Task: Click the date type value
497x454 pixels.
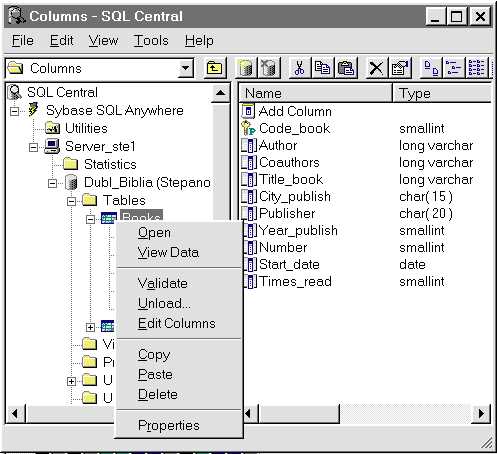Action: coord(412,264)
